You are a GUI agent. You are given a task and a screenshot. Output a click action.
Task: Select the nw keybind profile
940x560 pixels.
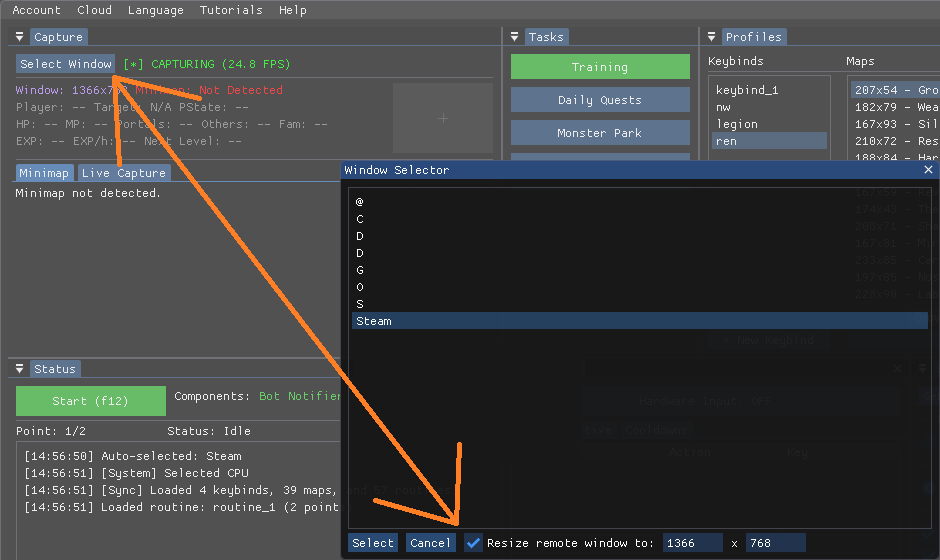769,107
